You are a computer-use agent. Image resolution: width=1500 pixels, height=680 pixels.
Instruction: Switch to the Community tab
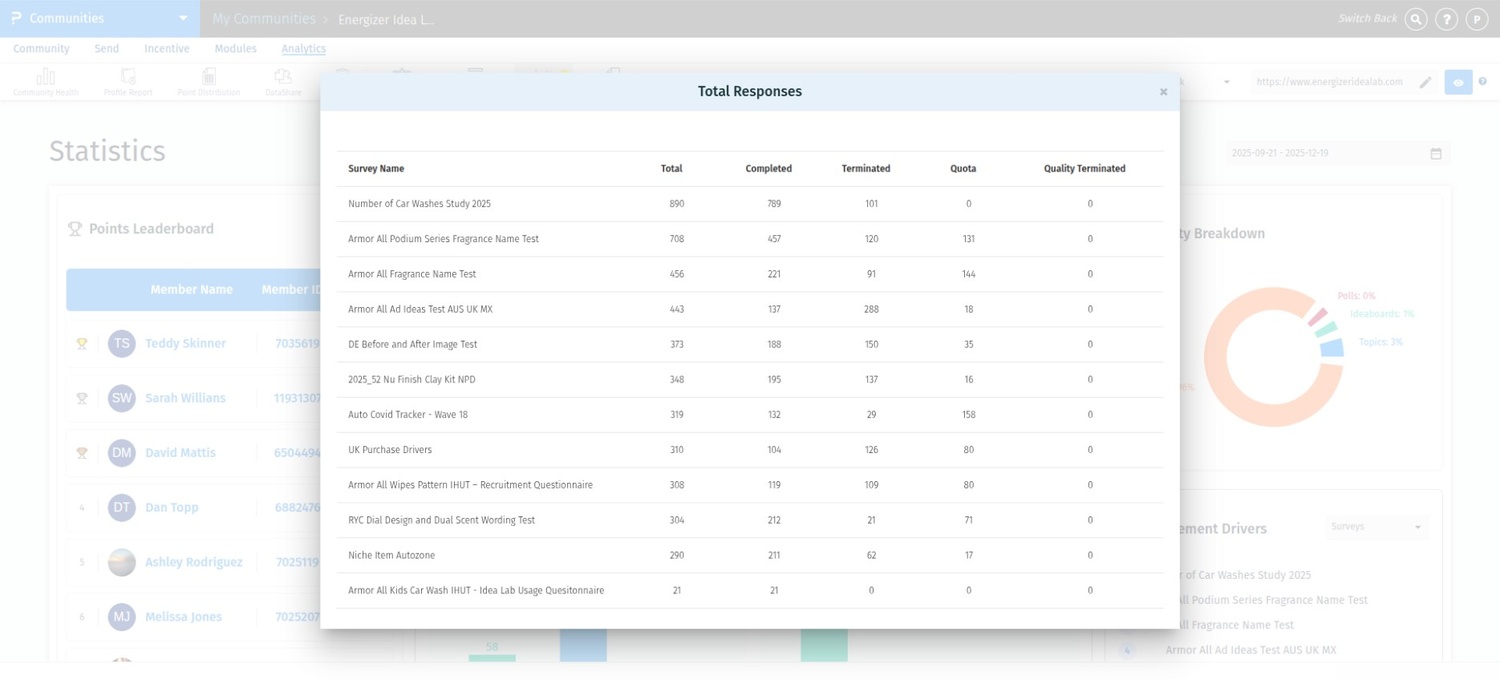click(x=41, y=48)
